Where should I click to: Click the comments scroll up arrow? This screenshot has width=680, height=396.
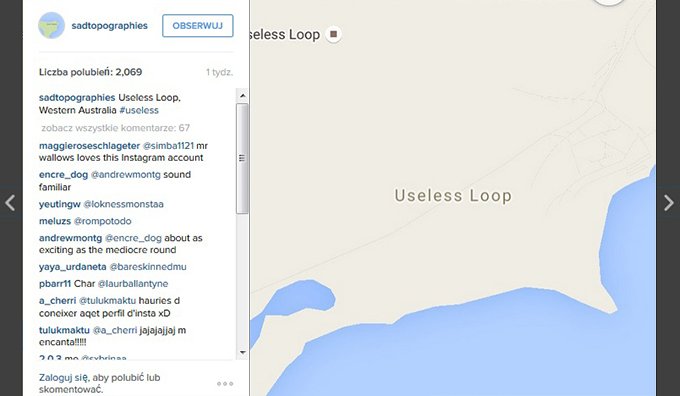point(242,95)
